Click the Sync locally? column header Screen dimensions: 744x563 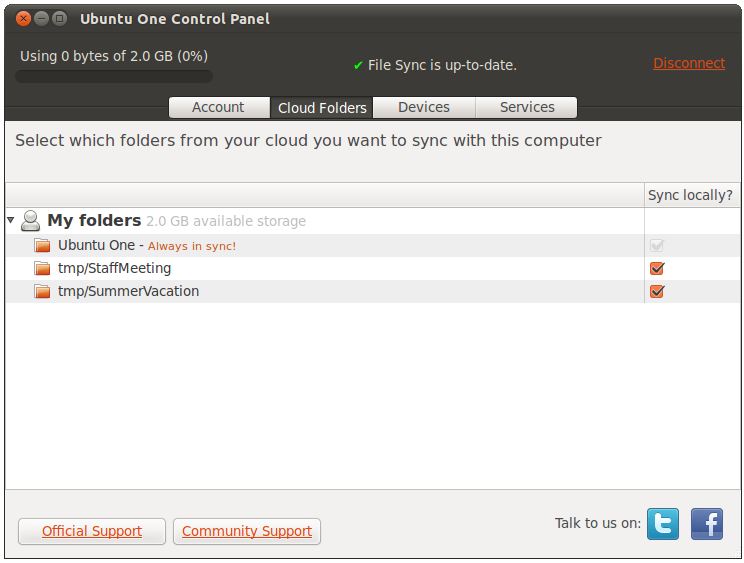pos(690,195)
